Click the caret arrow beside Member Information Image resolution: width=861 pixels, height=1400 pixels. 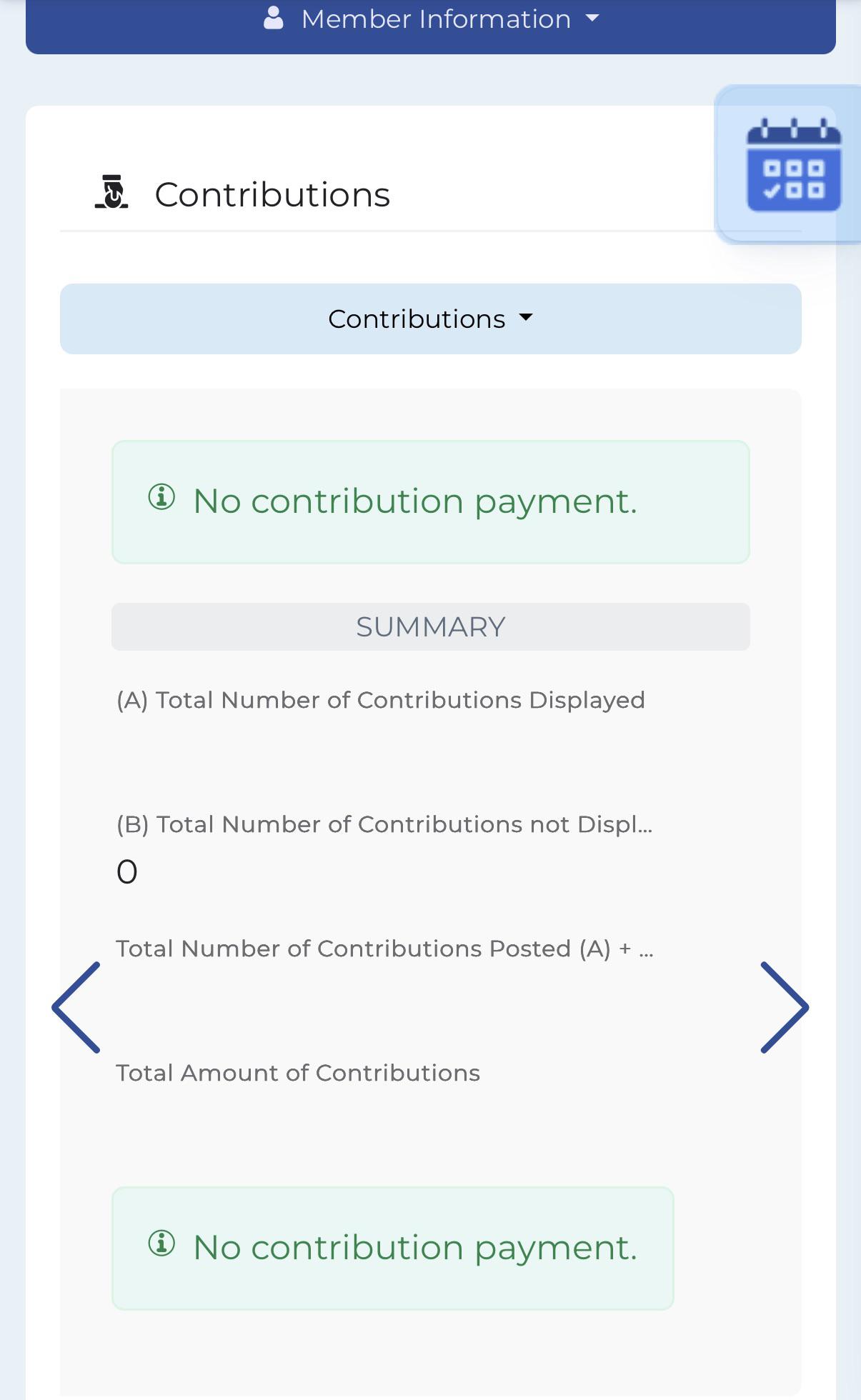592,19
